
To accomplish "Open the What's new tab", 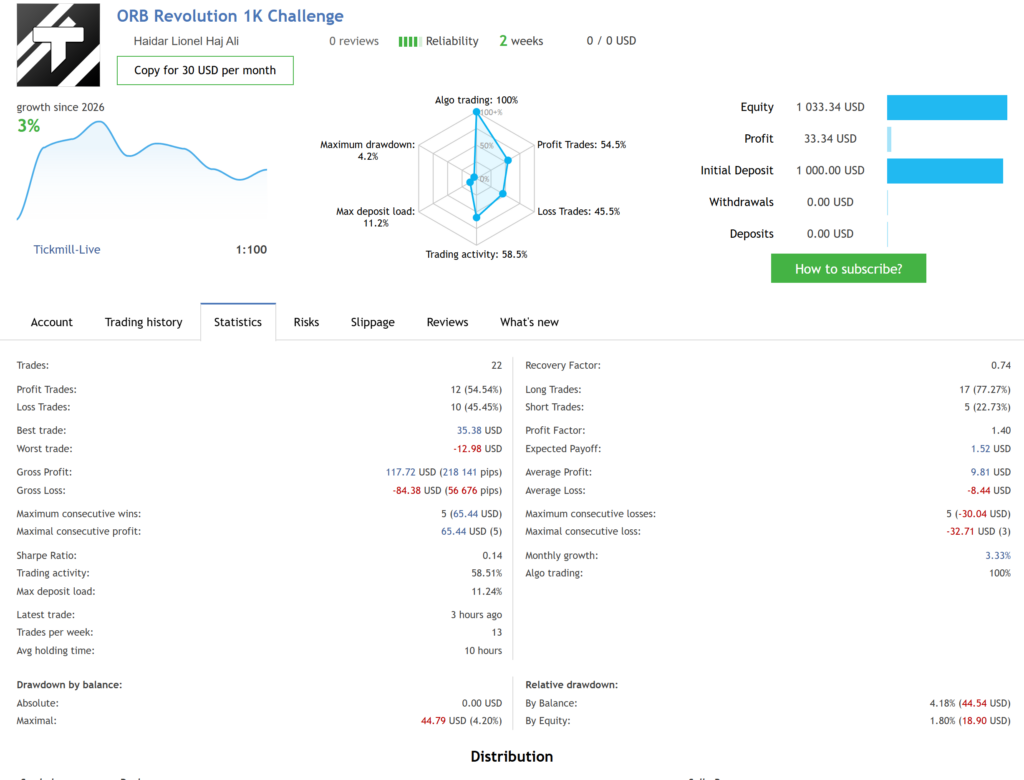I will coord(530,322).
